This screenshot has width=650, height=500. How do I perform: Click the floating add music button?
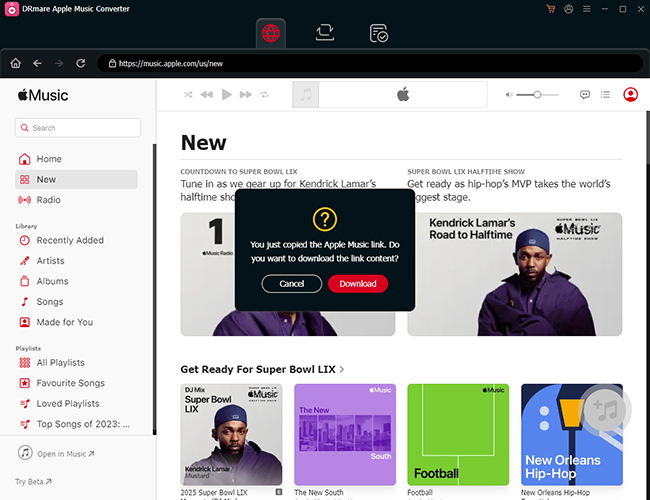605,410
